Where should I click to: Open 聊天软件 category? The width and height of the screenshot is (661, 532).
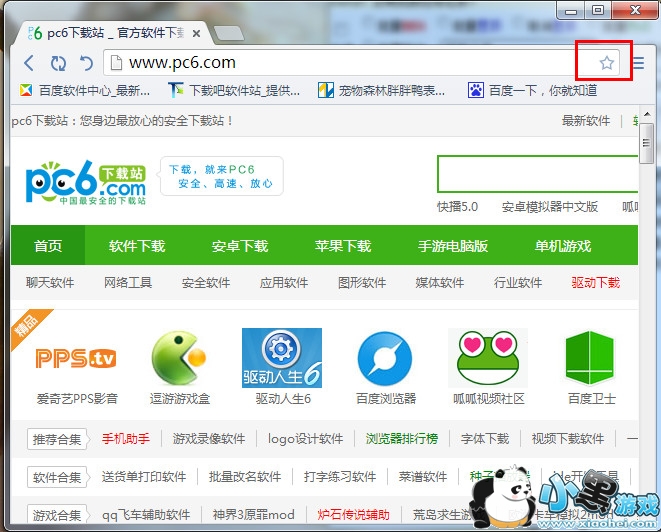coord(50,282)
